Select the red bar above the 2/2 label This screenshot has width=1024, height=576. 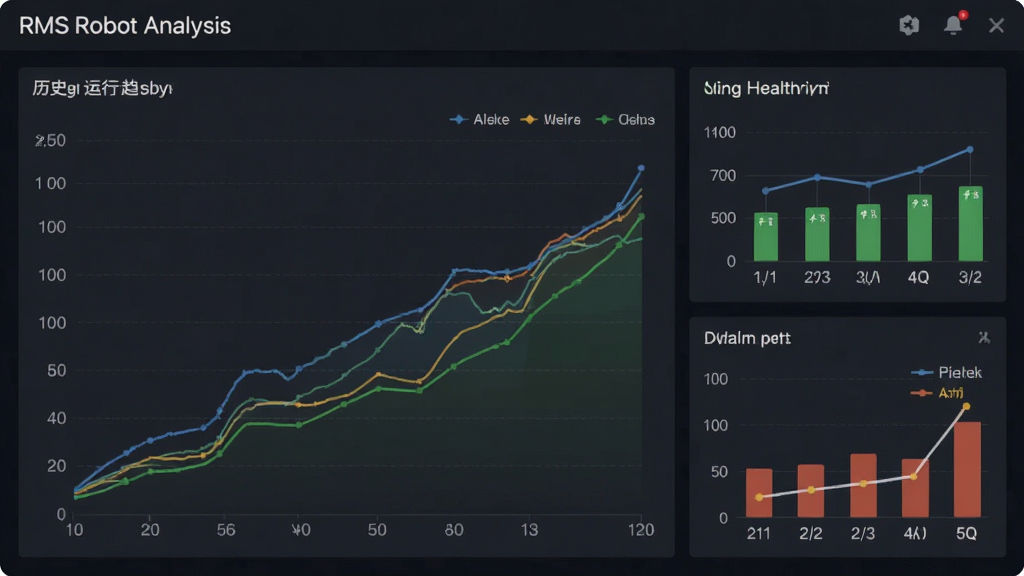click(x=810, y=491)
